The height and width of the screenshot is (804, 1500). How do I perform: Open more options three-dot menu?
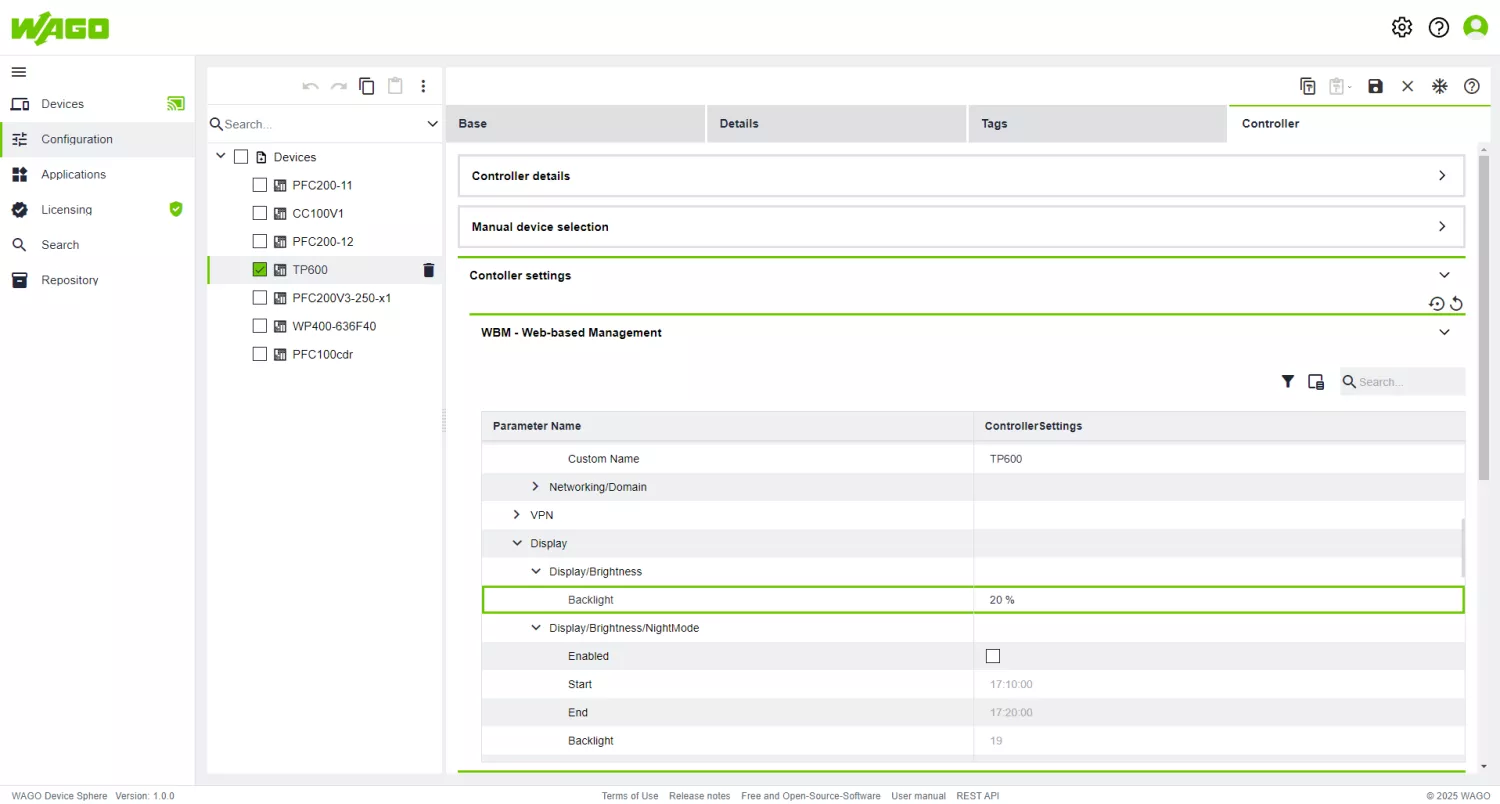[423, 86]
